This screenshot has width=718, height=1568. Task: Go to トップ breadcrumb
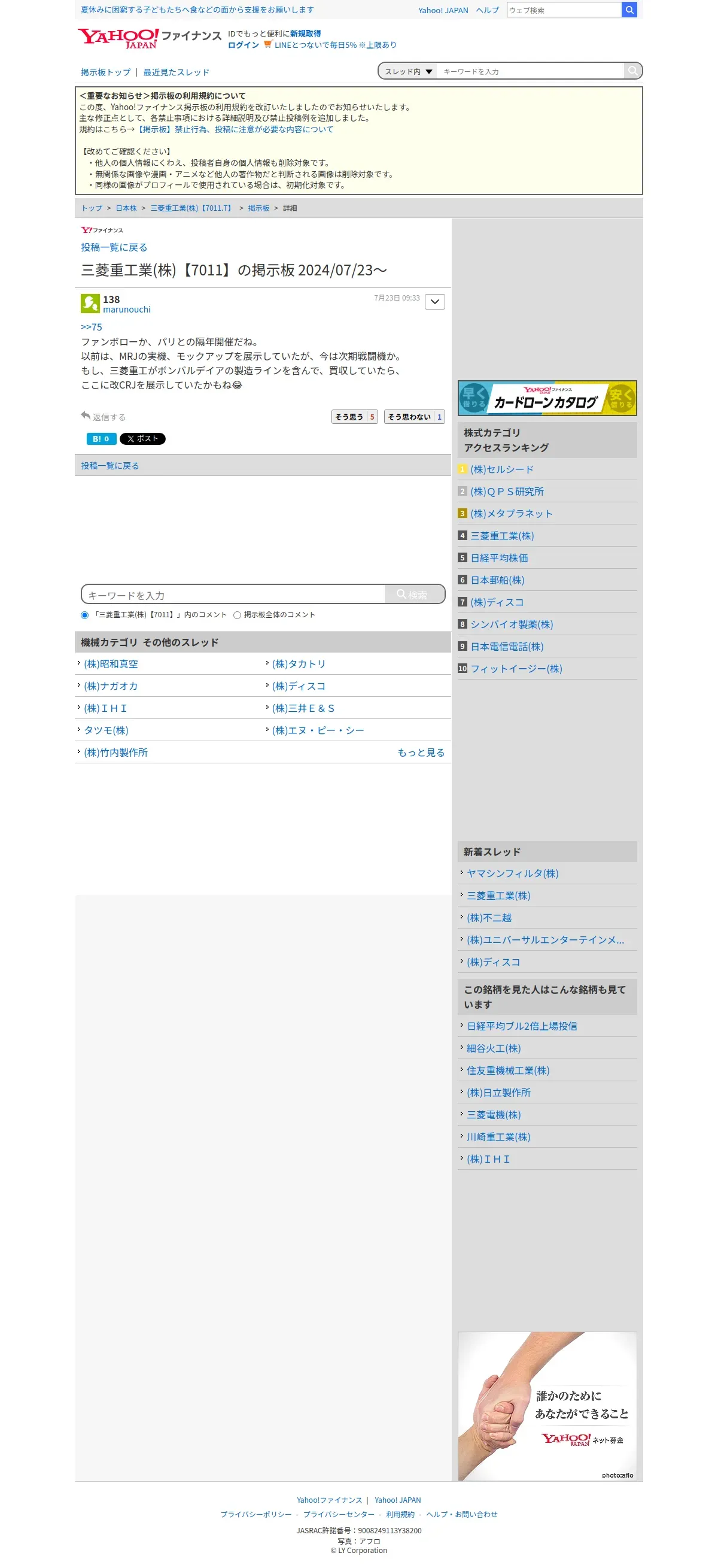pyautogui.click(x=92, y=208)
